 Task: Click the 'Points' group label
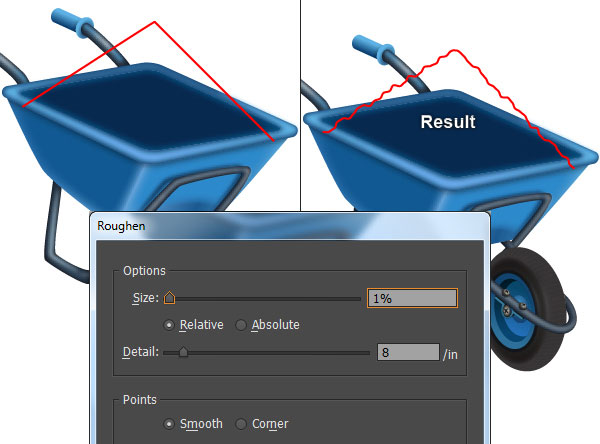[140, 400]
